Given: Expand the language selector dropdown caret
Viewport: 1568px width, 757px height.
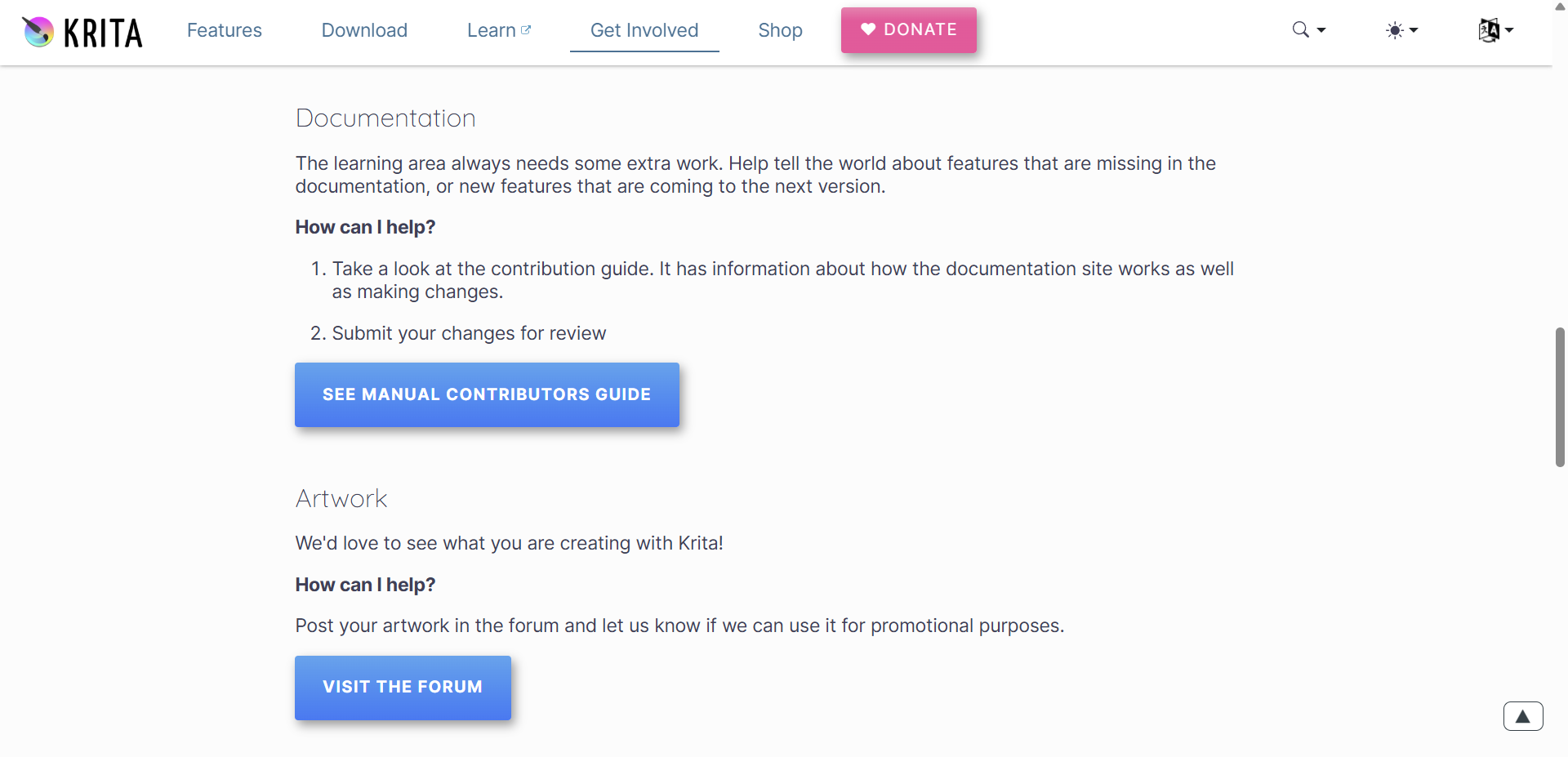Looking at the screenshot, I should point(1509,30).
